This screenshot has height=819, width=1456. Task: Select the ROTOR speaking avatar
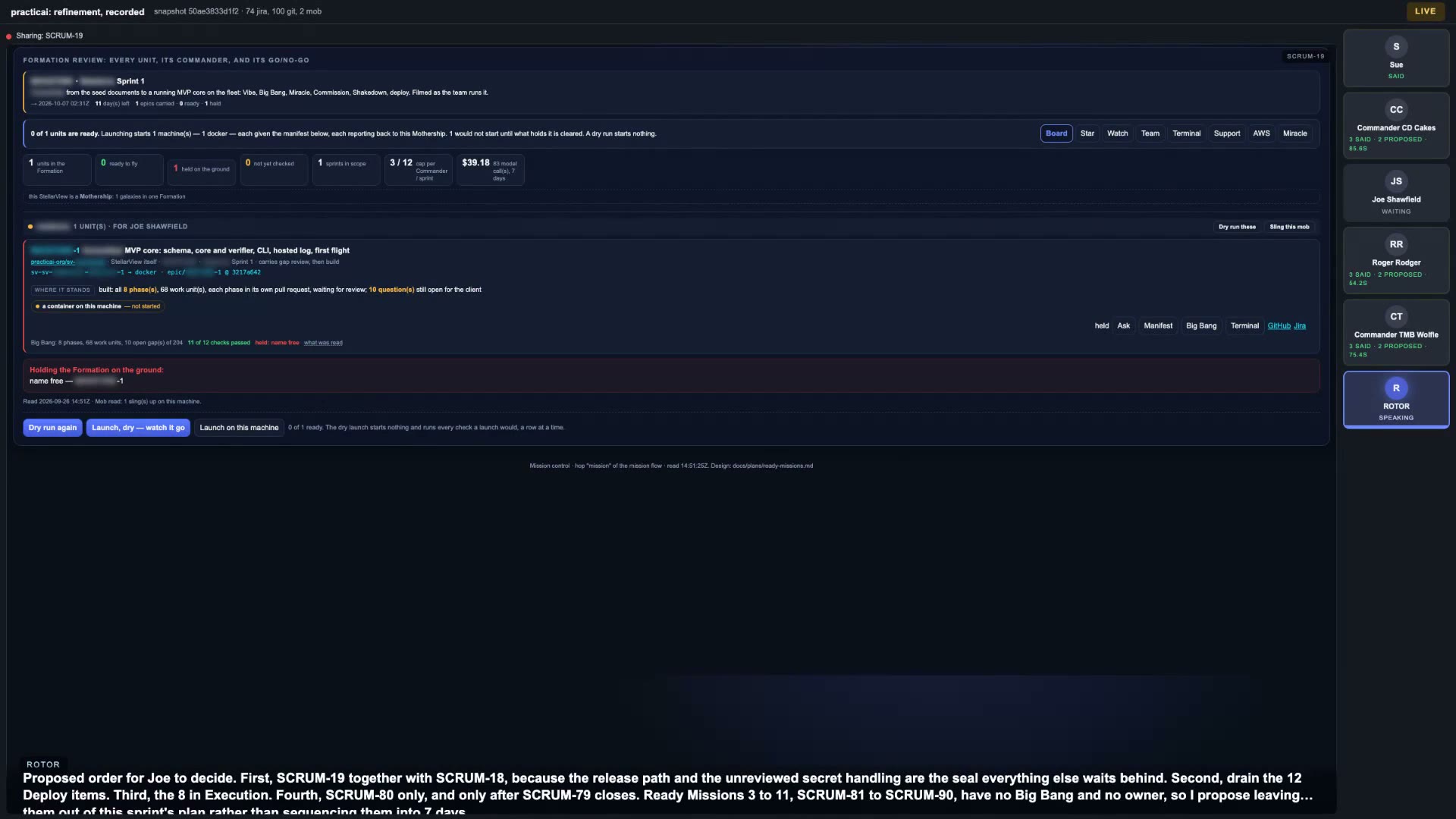(1396, 388)
